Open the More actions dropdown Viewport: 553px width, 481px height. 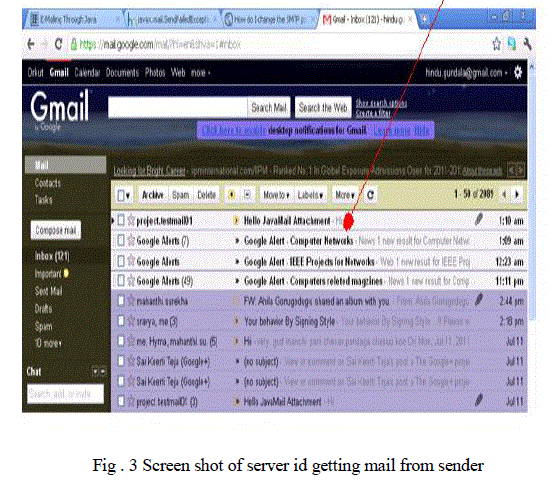pyautogui.click(x=345, y=195)
